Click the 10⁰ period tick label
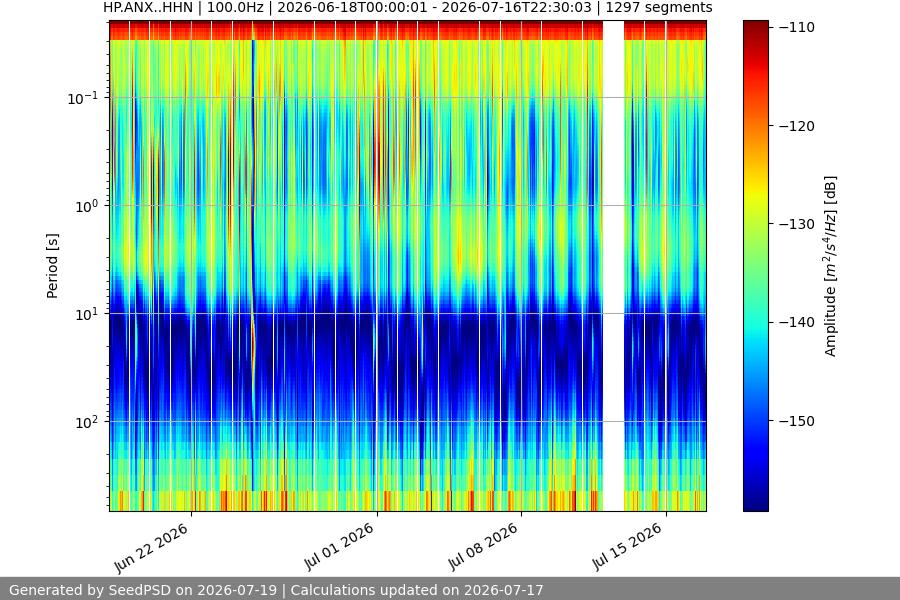This screenshot has width=900, height=600. click(x=86, y=206)
